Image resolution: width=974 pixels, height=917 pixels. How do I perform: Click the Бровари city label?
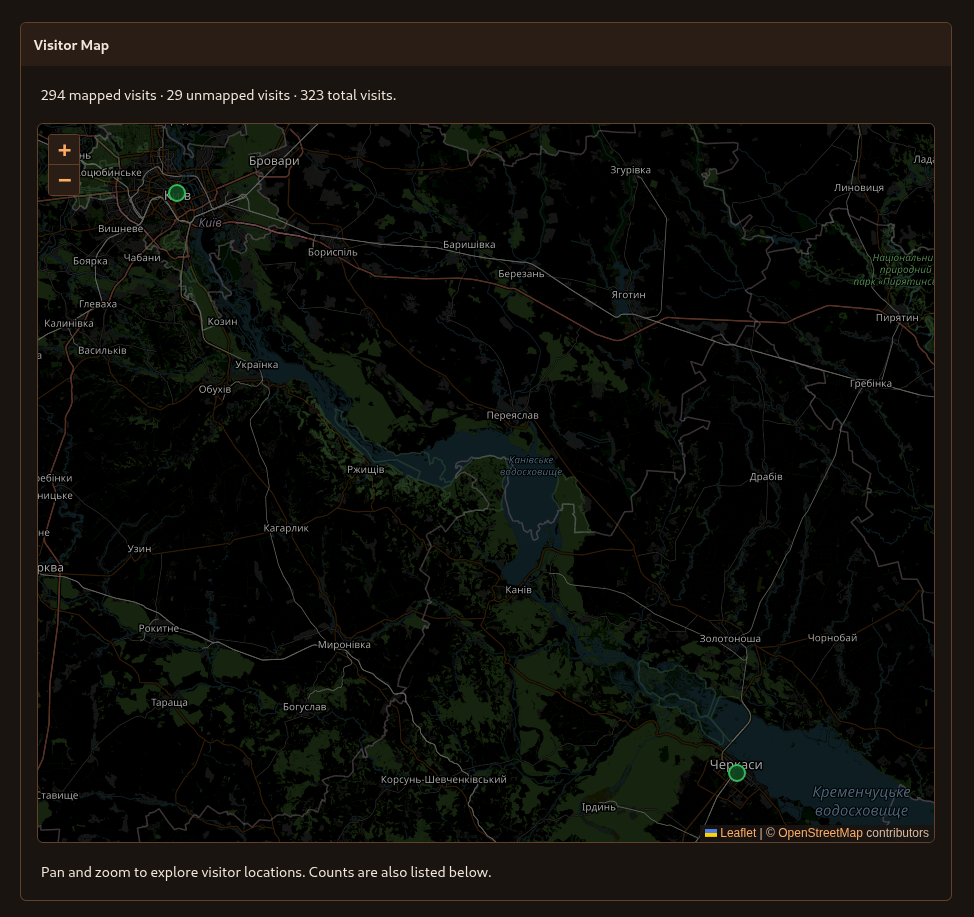point(274,161)
